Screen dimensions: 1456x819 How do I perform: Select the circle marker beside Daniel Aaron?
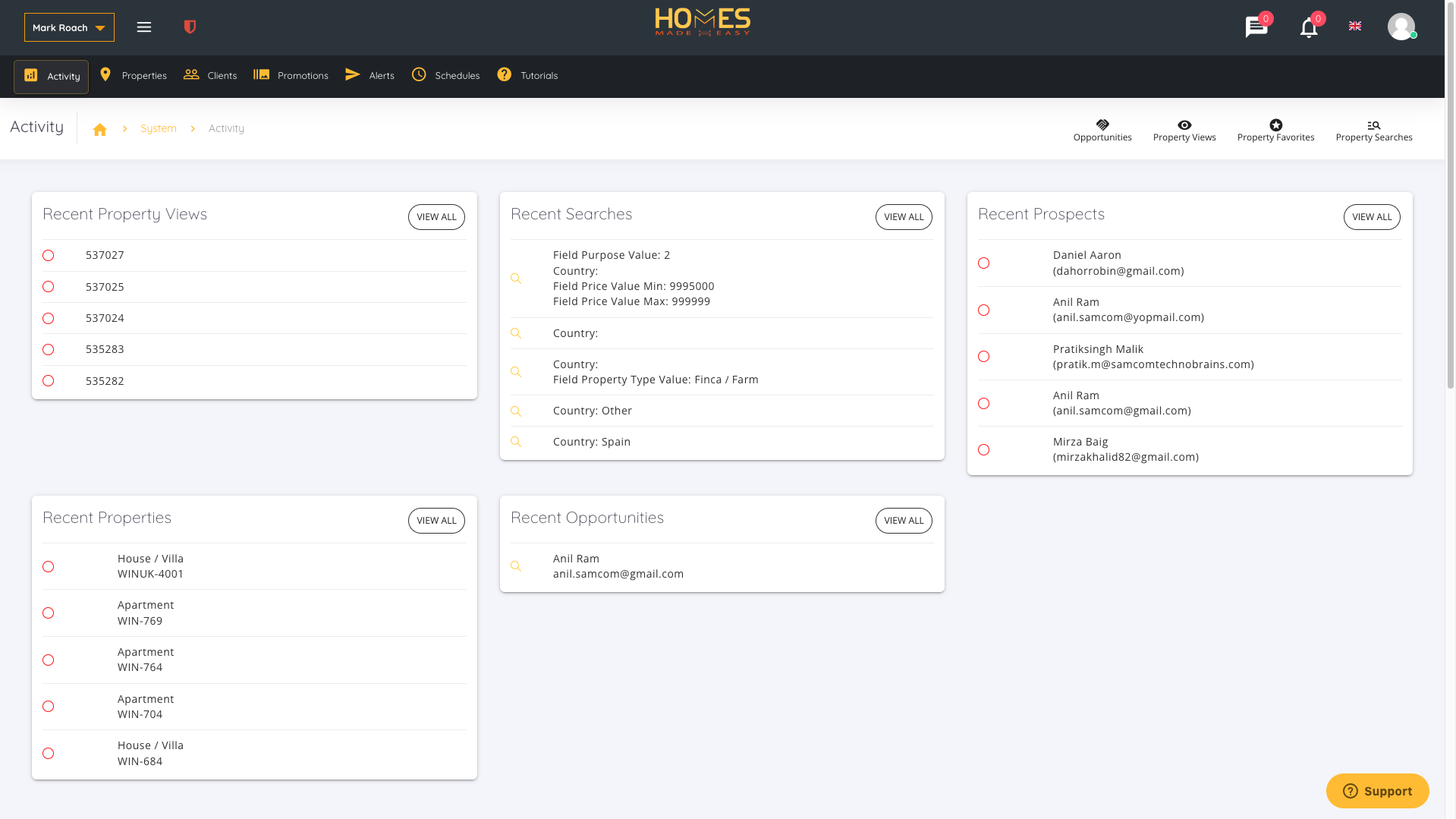tap(984, 263)
